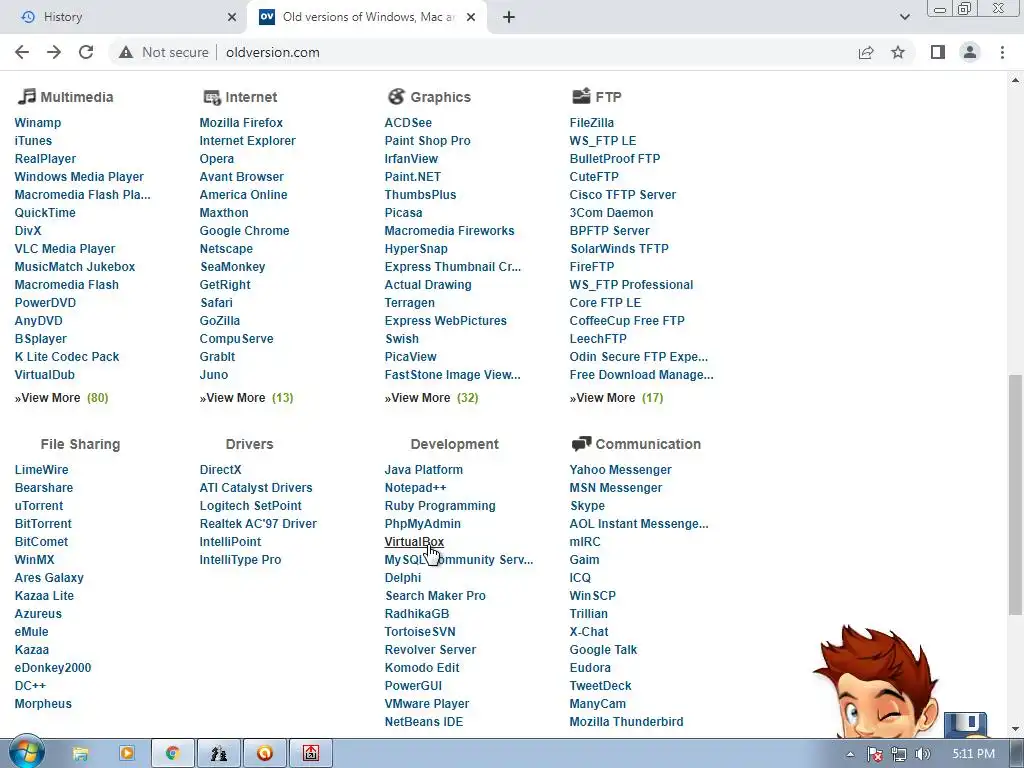Open the network tray icon
The image size is (1024, 768).
(899, 754)
